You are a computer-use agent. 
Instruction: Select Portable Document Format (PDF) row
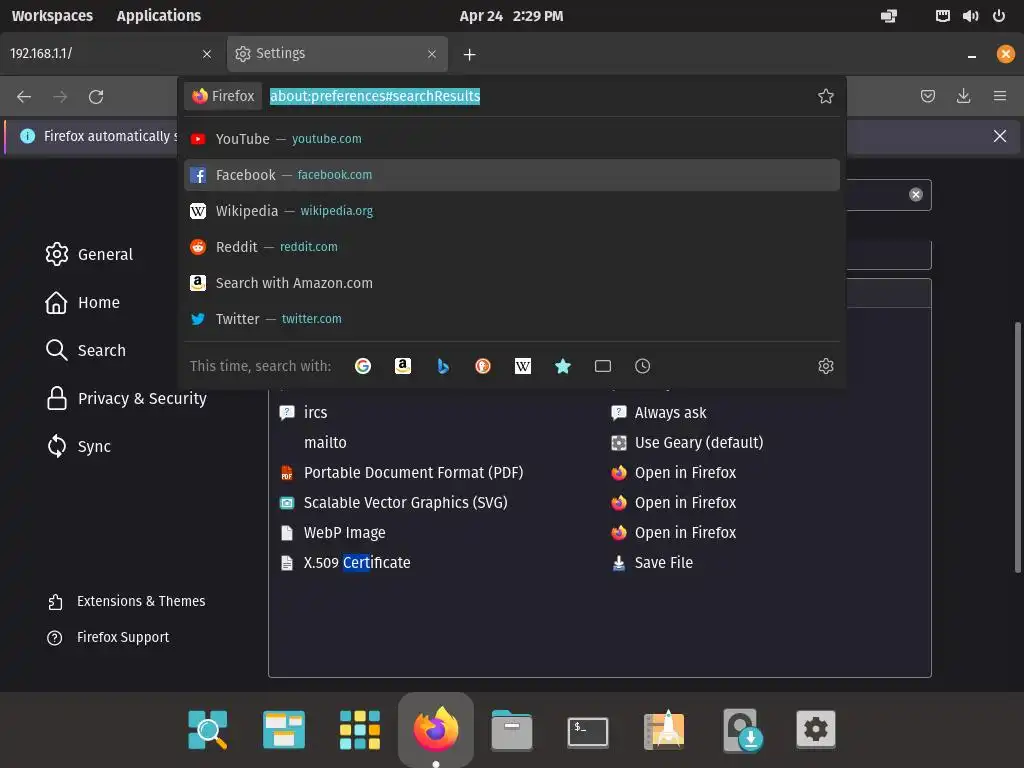600,473
